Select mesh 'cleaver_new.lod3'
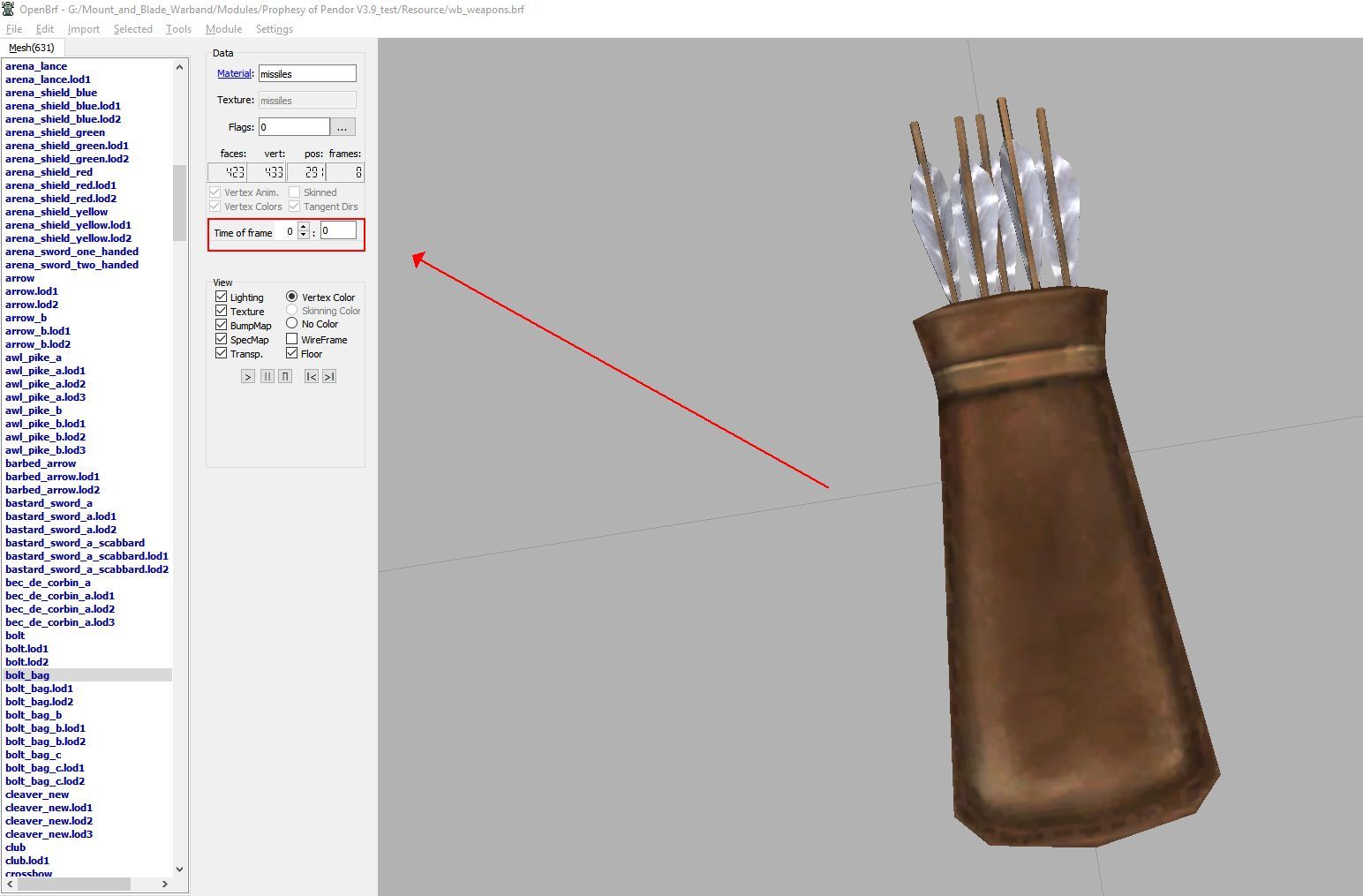Image resolution: width=1363 pixels, height=896 pixels. (49, 834)
